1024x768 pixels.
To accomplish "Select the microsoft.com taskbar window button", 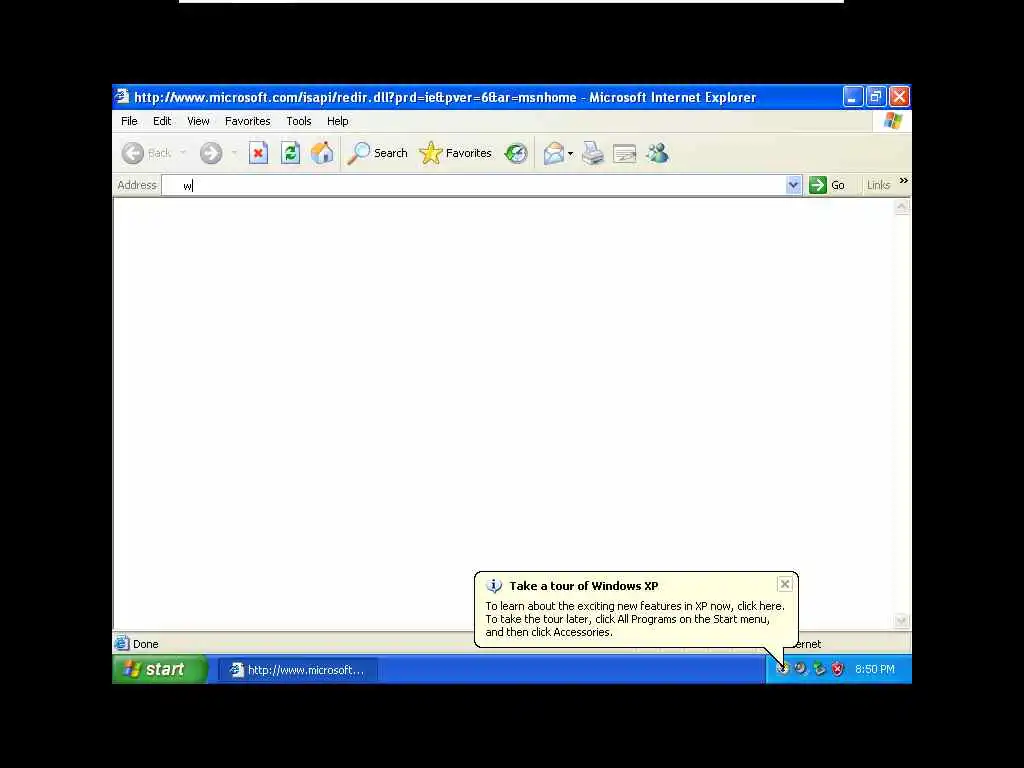I will [x=298, y=669].
